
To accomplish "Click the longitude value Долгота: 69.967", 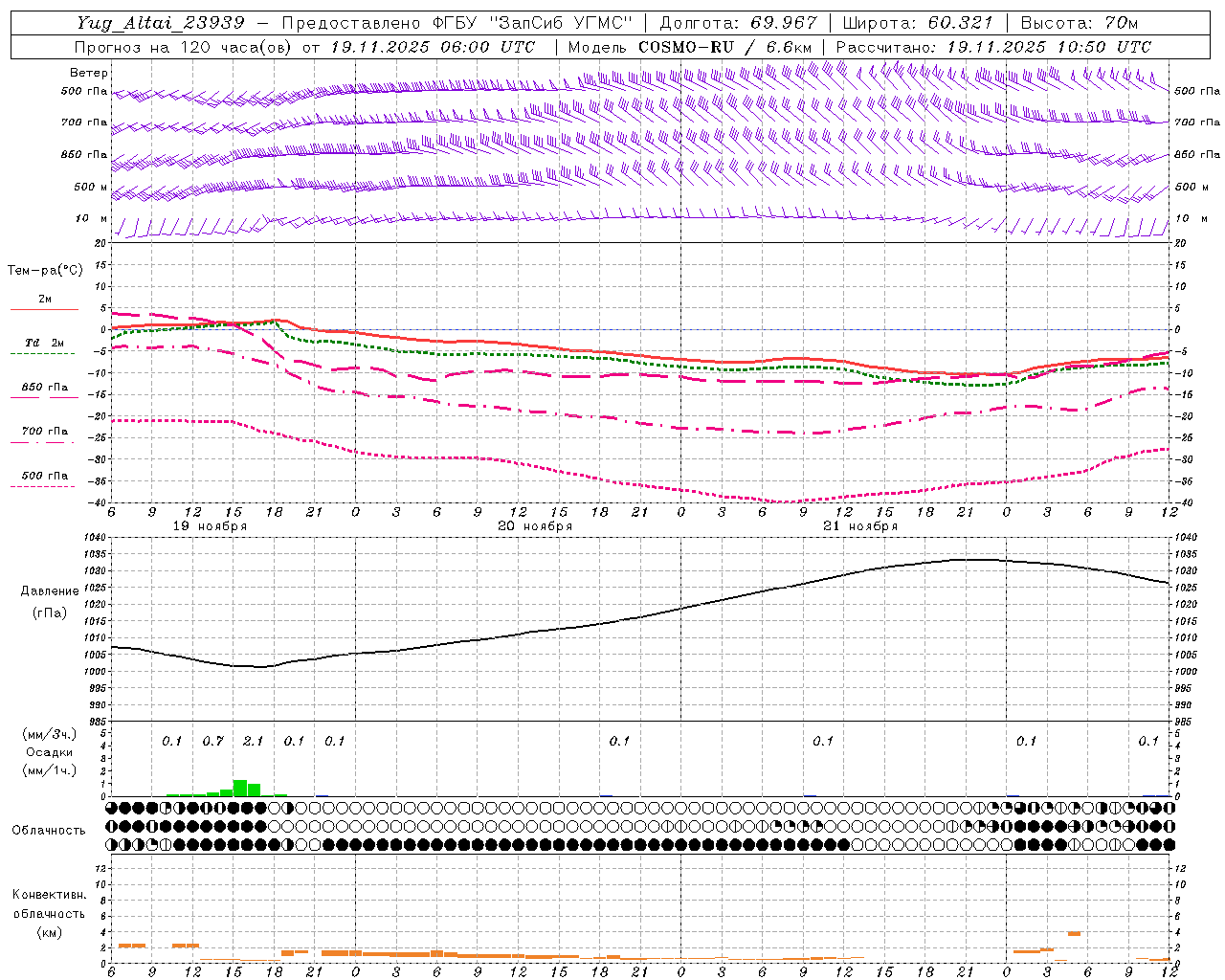I will click(x=739, y=23).
